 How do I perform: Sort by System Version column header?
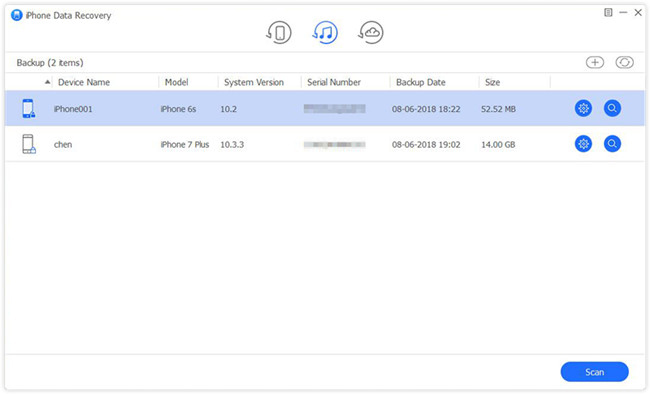[254, 82]
